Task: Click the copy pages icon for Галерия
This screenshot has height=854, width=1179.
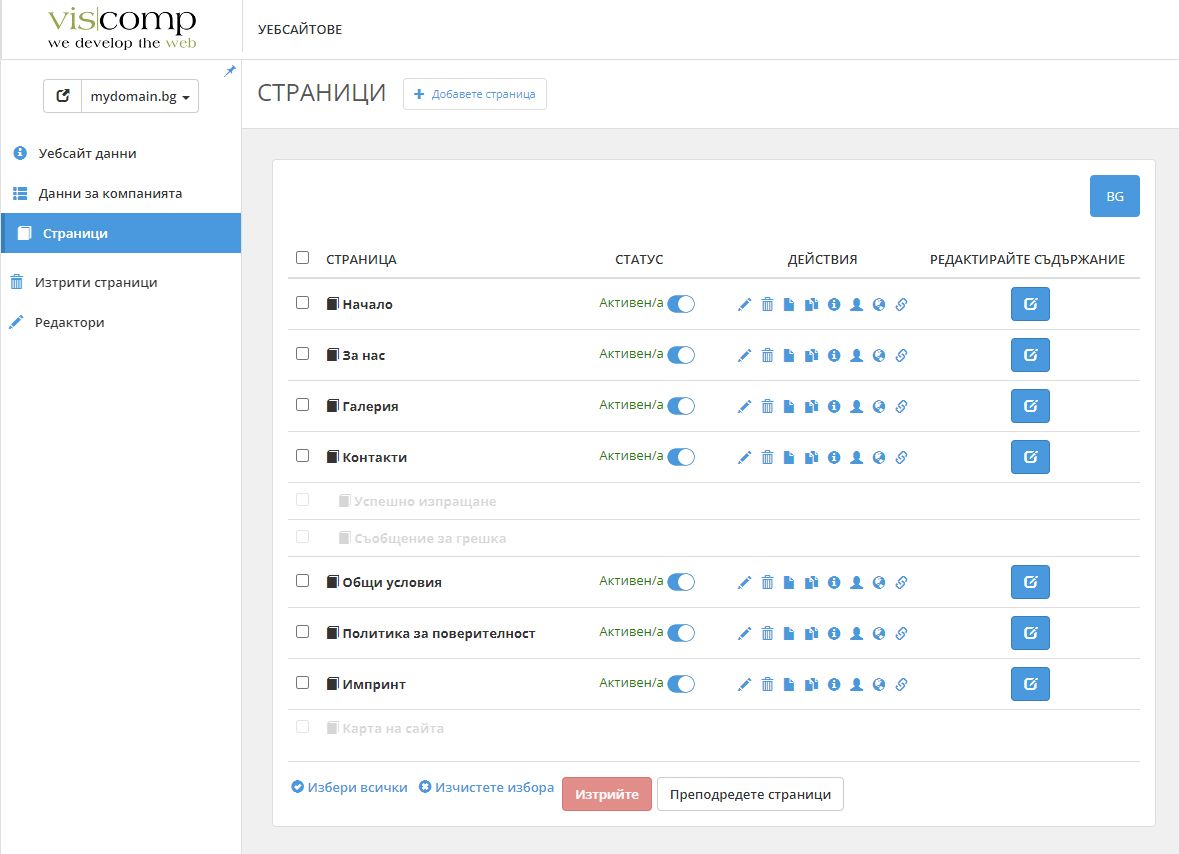Action: (811, 407)
